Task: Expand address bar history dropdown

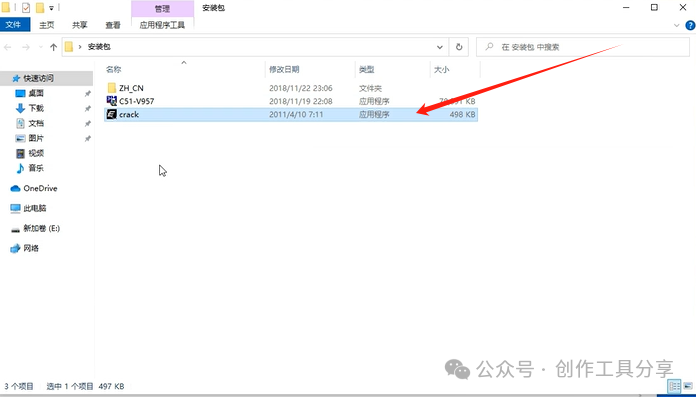Action: click(x=439, y=47)
